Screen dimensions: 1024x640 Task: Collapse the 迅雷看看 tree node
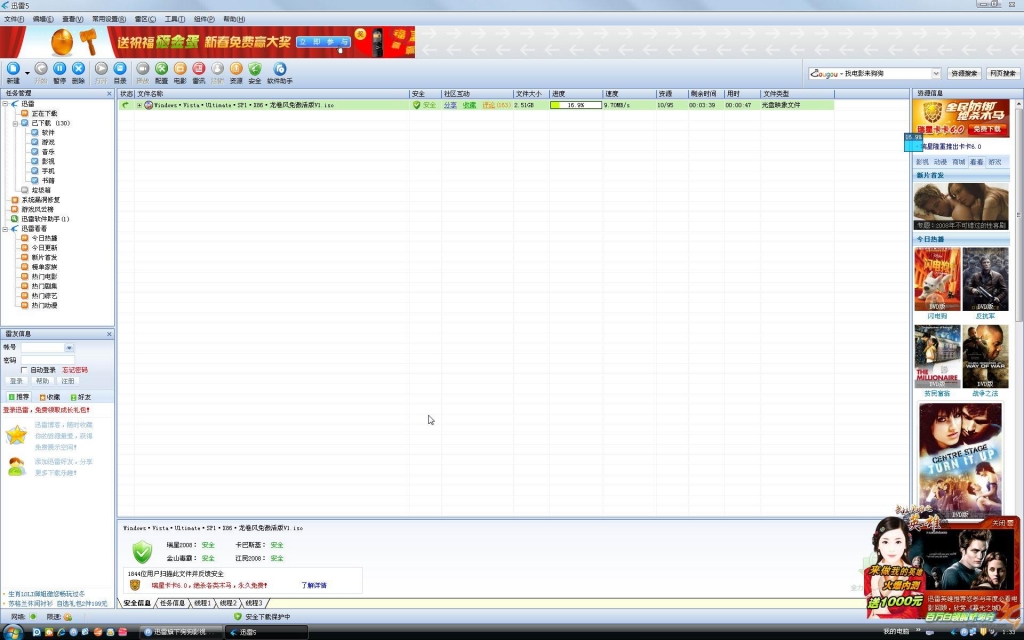pos(5,229)
